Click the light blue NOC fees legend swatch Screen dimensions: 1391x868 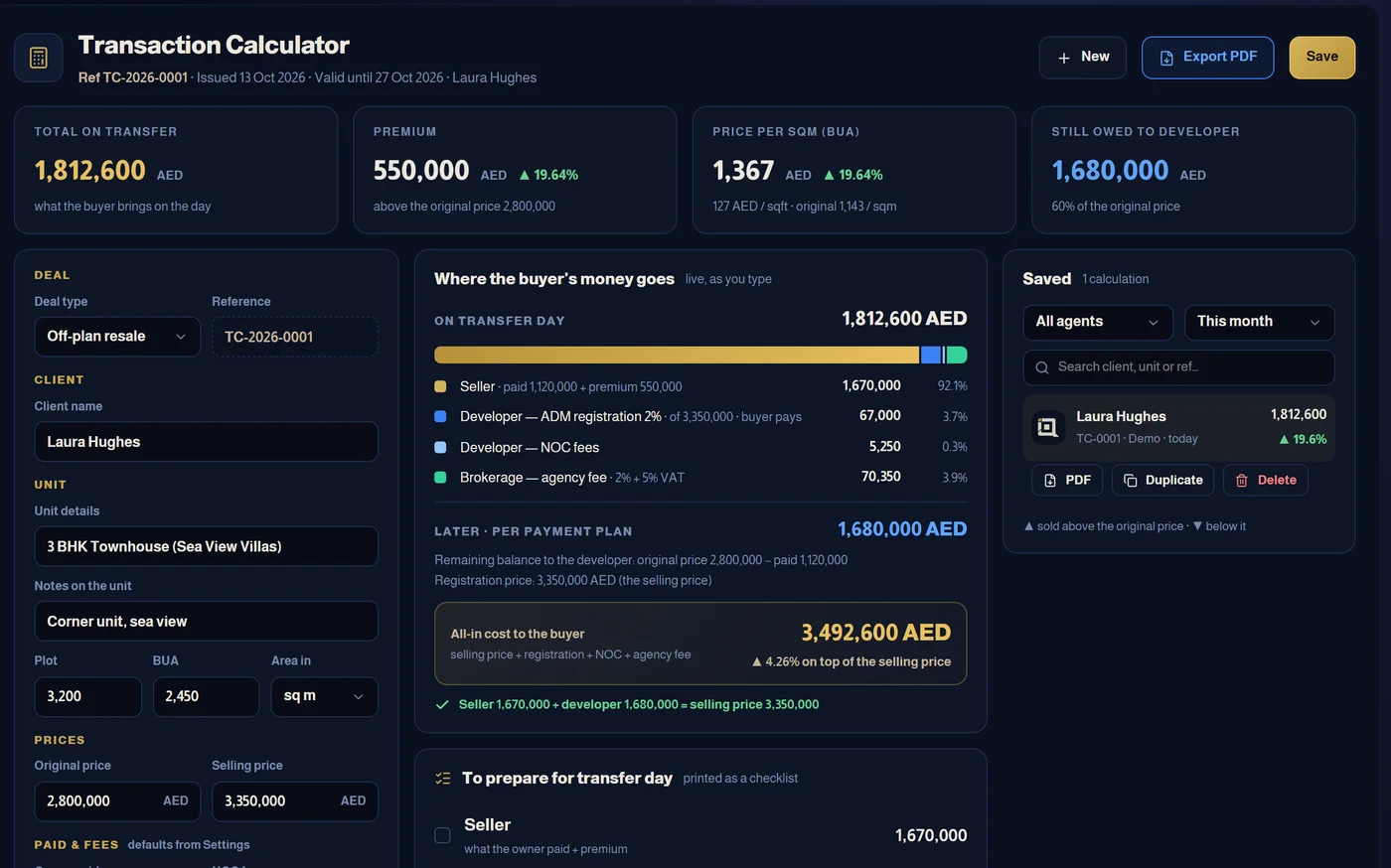[440, 448]
